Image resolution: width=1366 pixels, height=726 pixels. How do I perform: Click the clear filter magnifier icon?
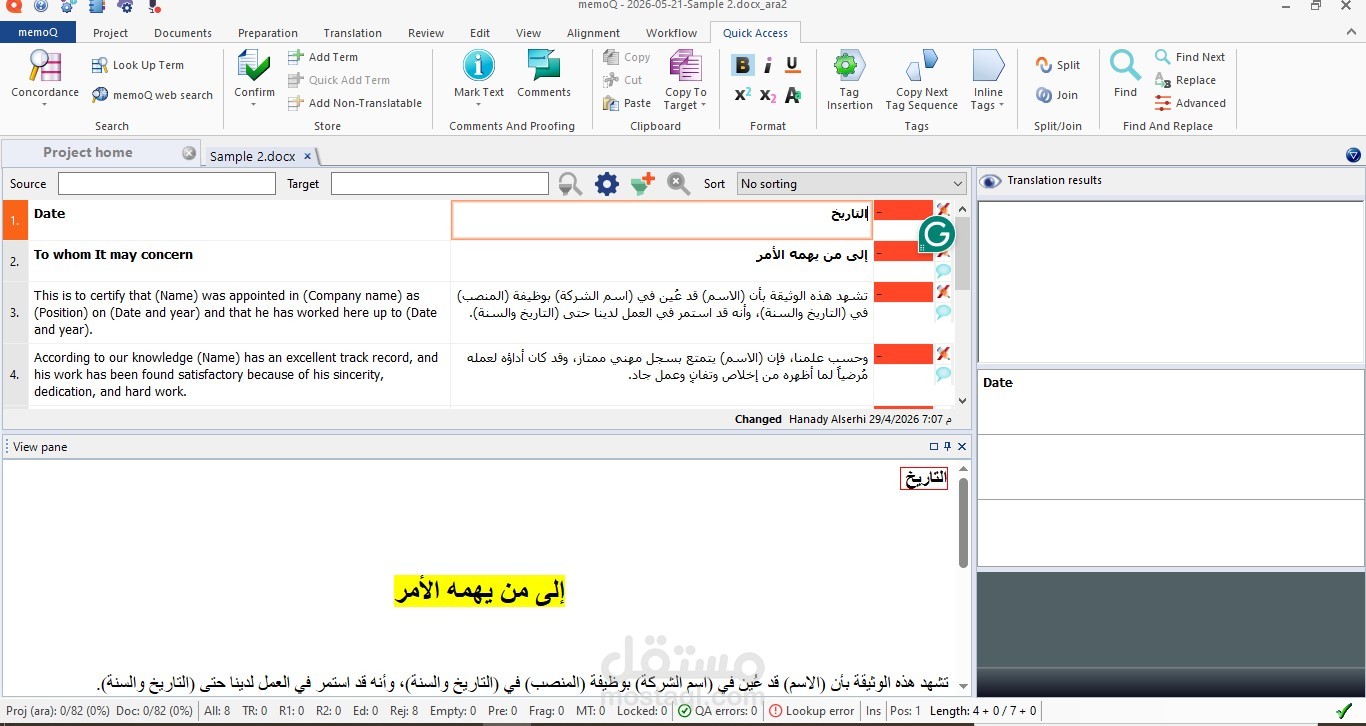(679, 183)
